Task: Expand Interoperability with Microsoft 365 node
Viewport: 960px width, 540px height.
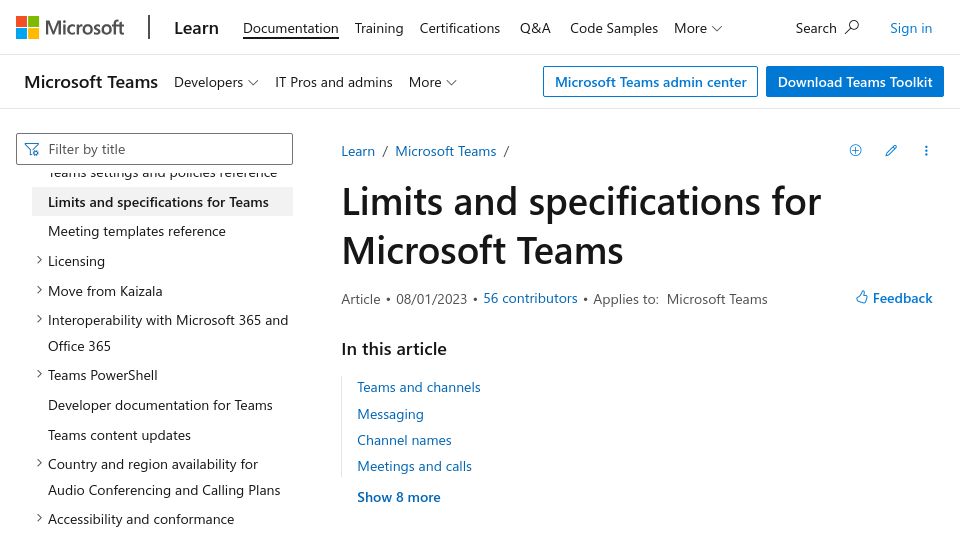Action: pyautogui.click(x=39, y=320)
